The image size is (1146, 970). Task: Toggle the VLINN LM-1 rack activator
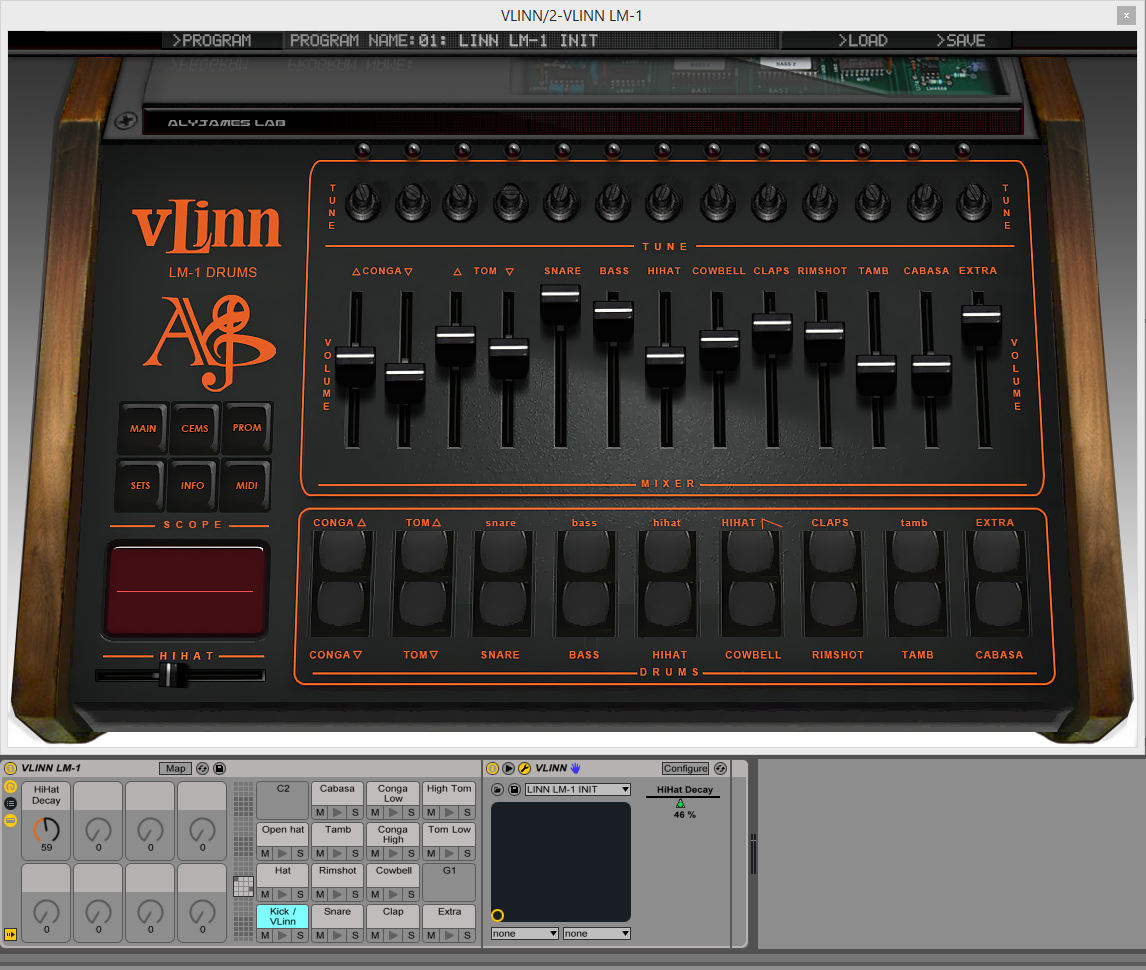[x=11, y=768]
